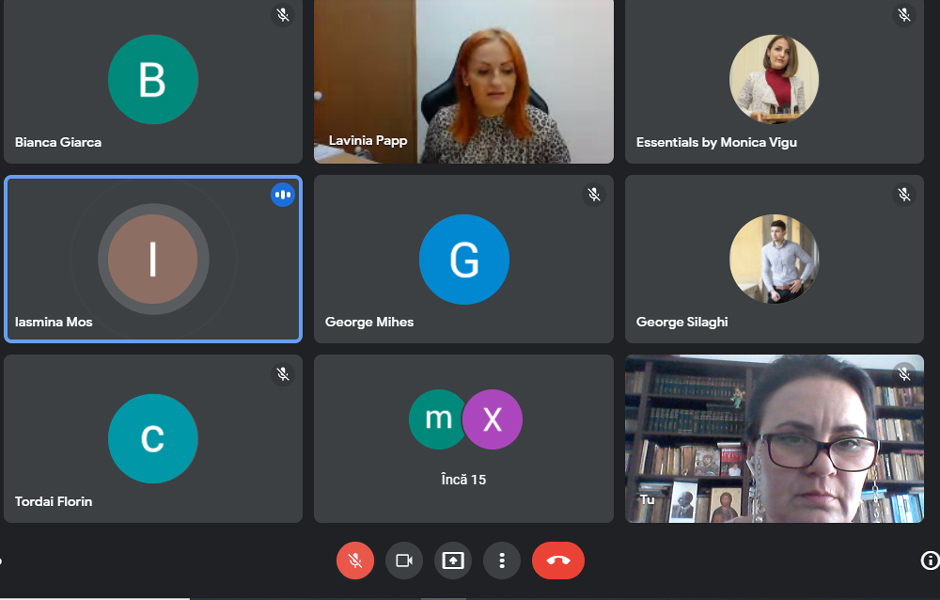This screenshot has width=940, height=600.
Task: Click the present screen button
Action: click(453, 560)
